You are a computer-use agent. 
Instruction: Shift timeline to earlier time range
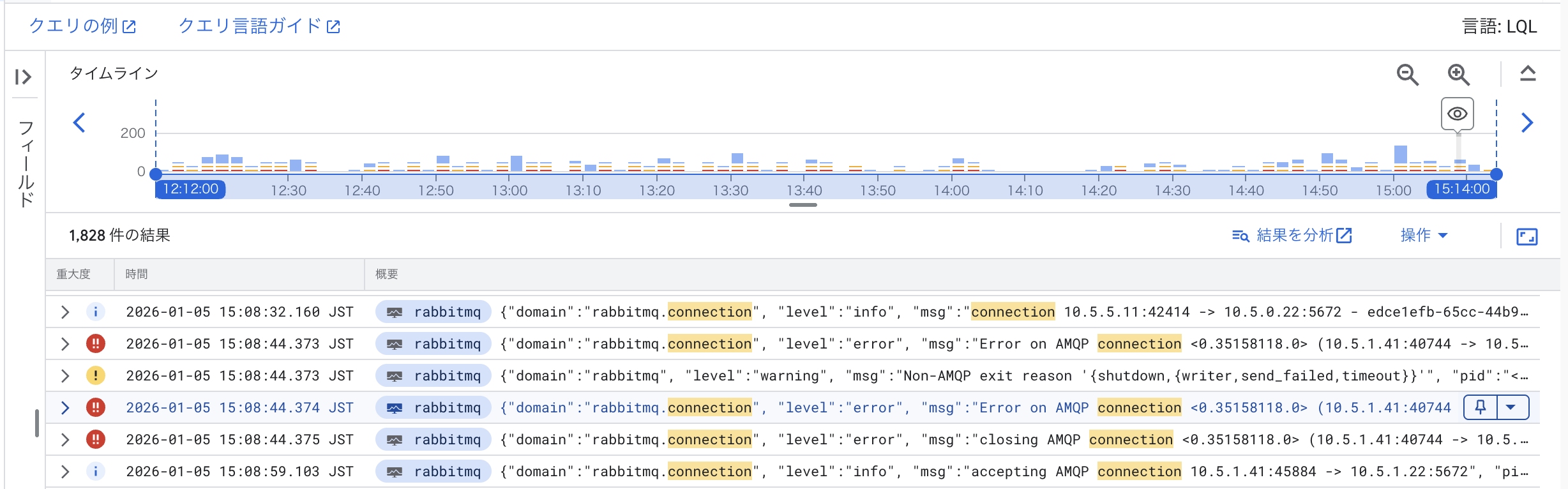coord(79,123)
